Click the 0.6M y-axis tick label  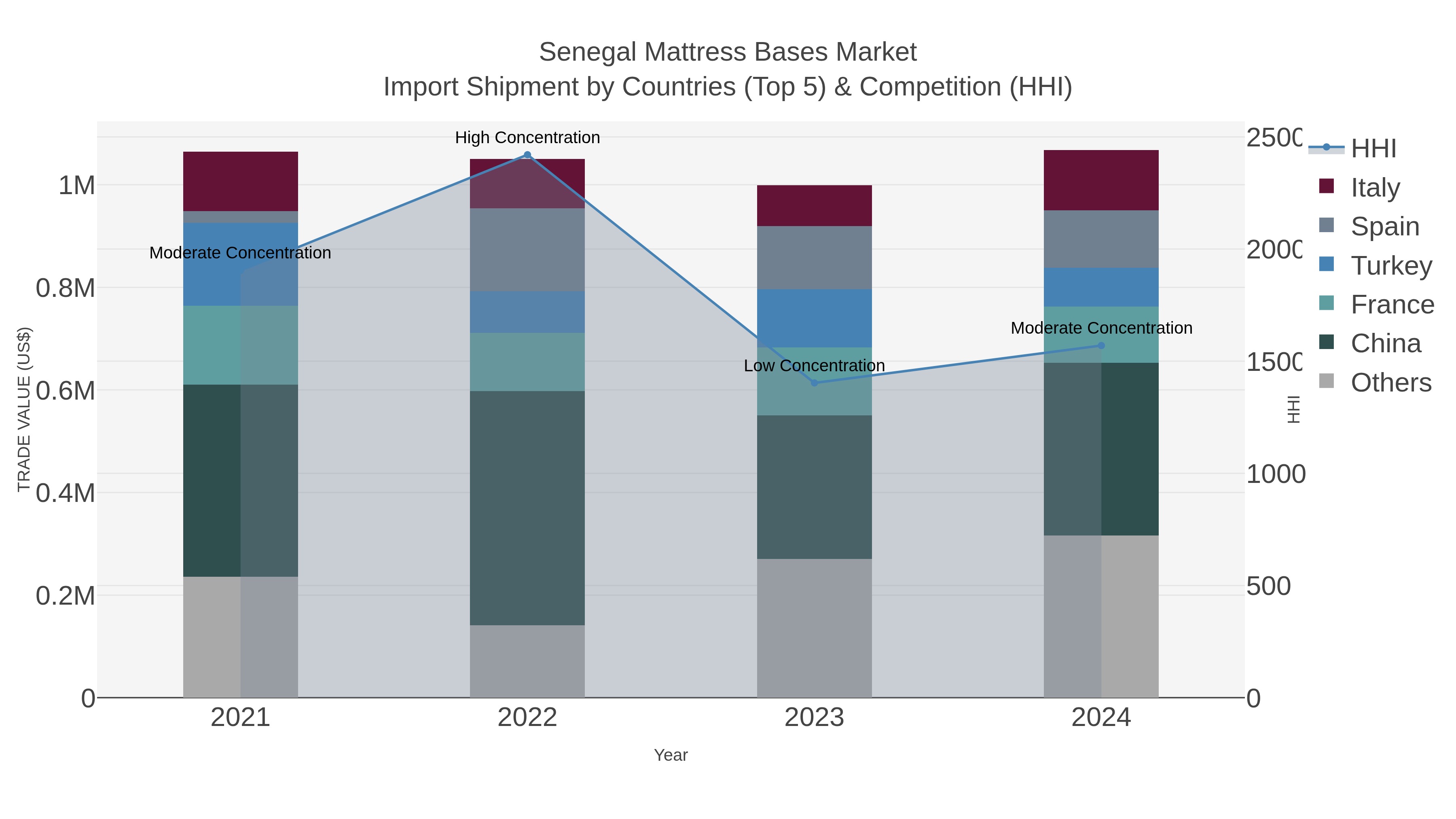pyautogui.click(x=66, y=391)
